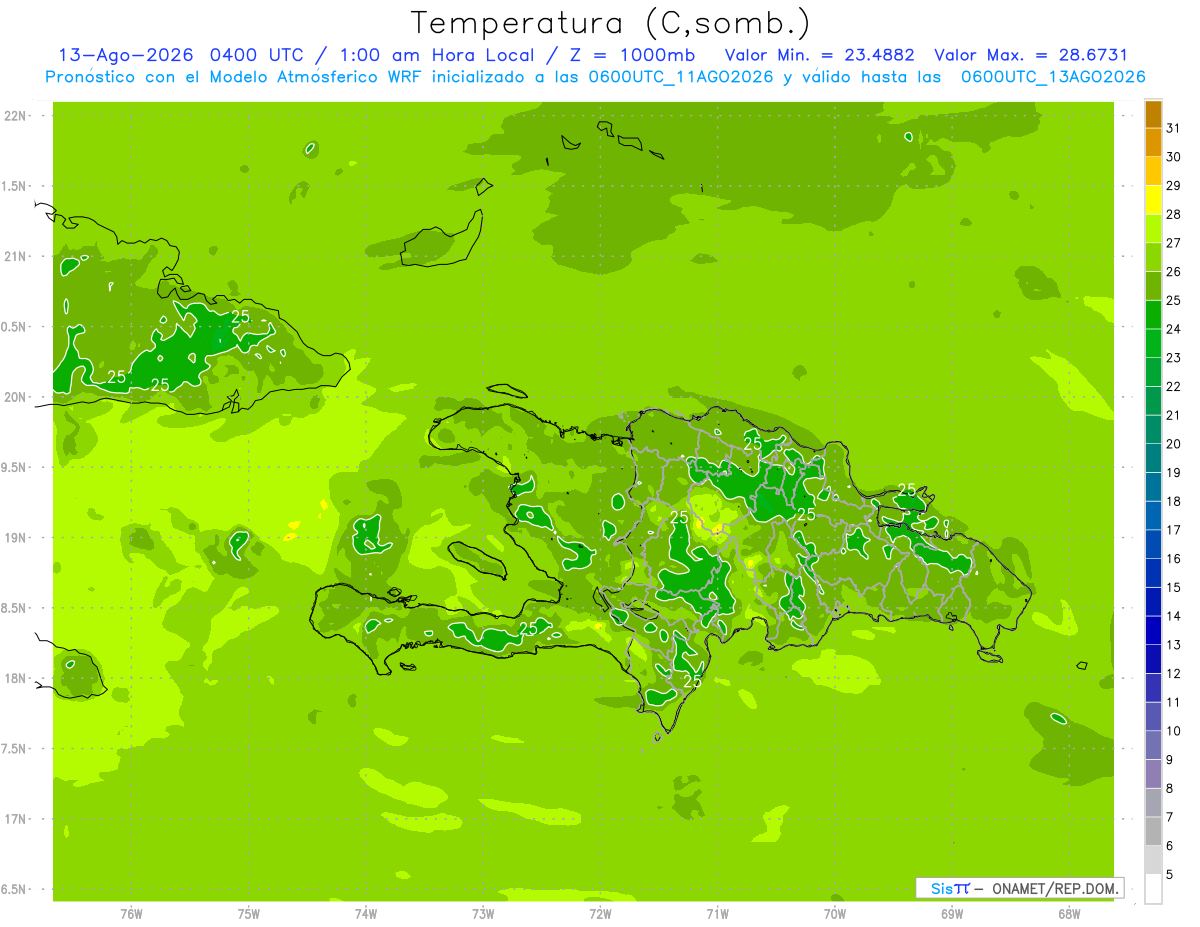
Task: Click the legend value '24'
Action: click(1174, 329)
